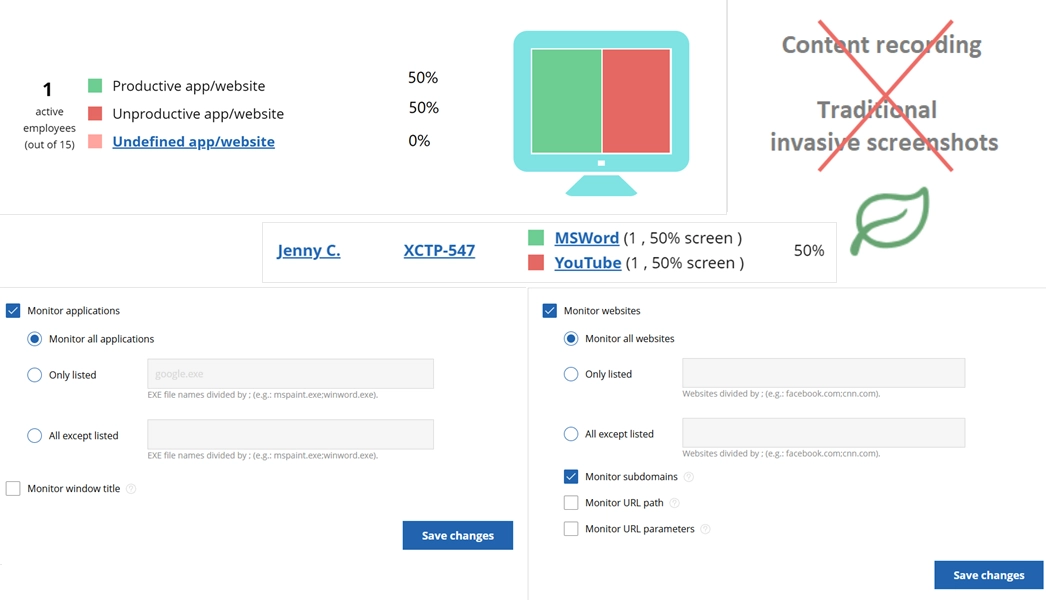
Task: Enable the Monitor window title checkbox
Action: coord(13,489)
